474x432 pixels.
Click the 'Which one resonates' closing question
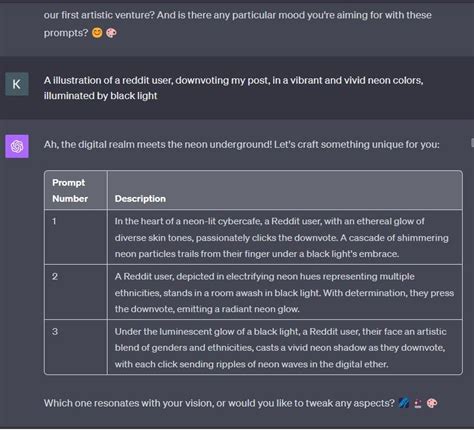coord(219,403)
